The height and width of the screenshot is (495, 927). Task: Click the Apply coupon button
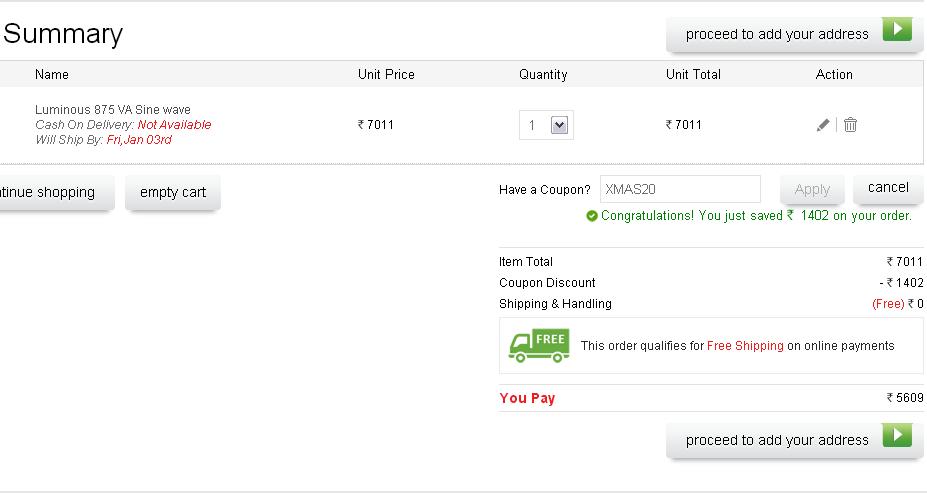(x=811, y=189)
